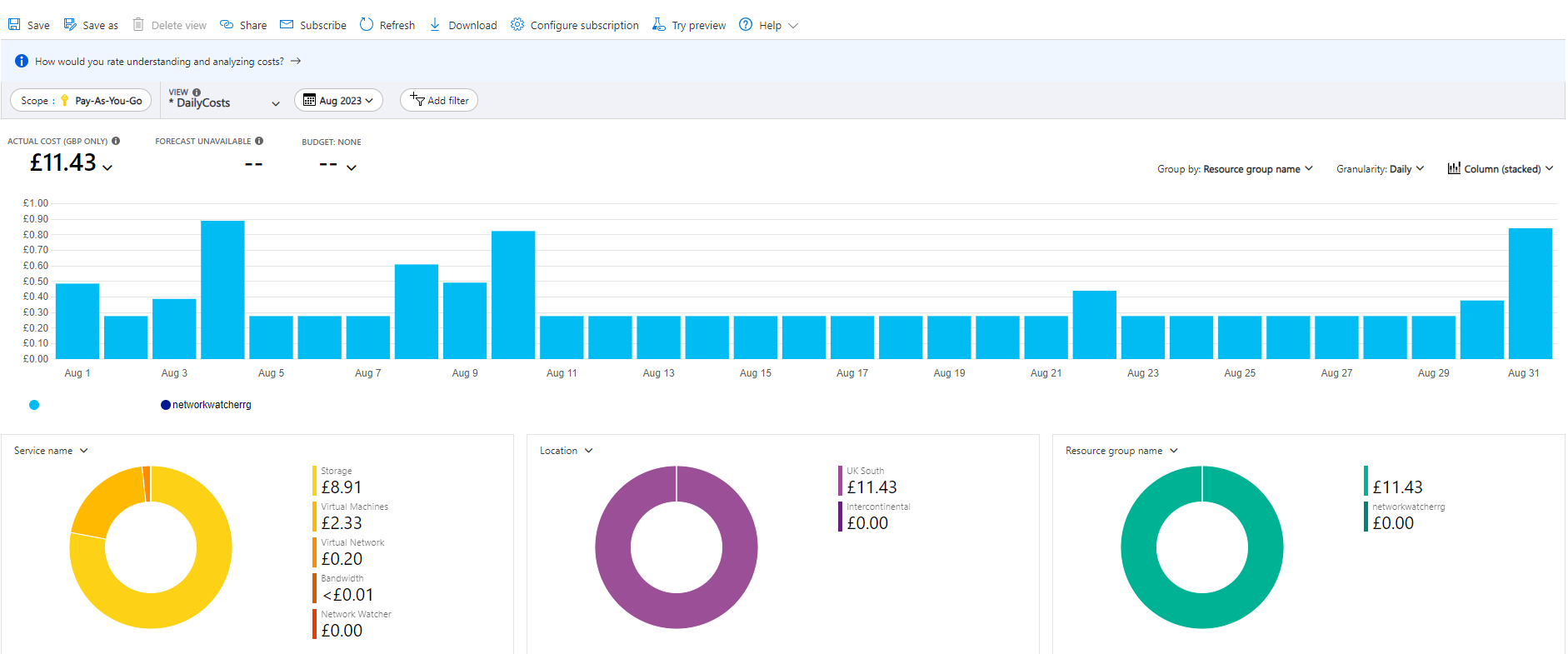Viewport: 1568px width, 654px height.
Task: Click the Pay-As-You-Go scope button
Action: coord(81,101)
